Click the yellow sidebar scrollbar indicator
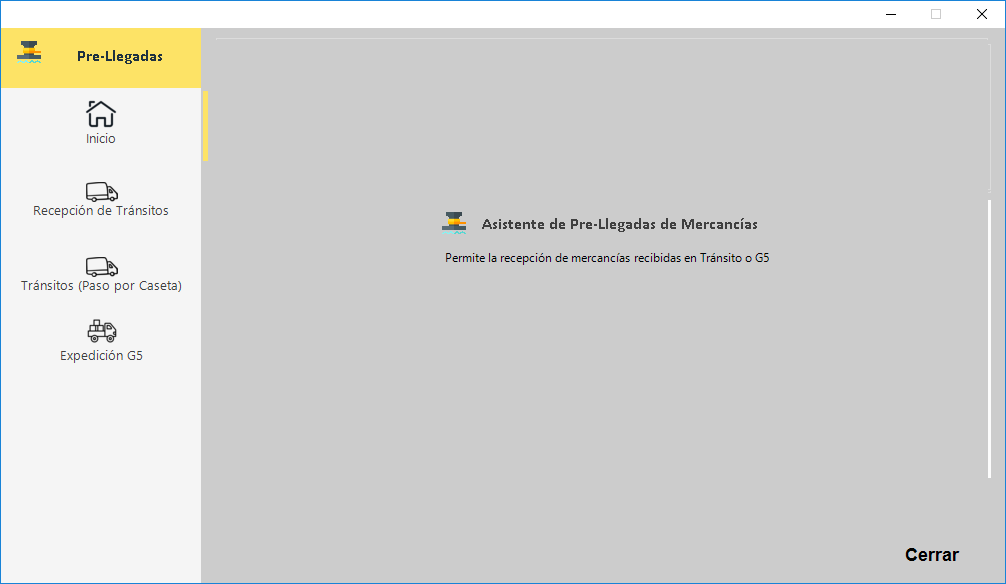Viewport: 1006px width, 584px height. pos(205,126)
